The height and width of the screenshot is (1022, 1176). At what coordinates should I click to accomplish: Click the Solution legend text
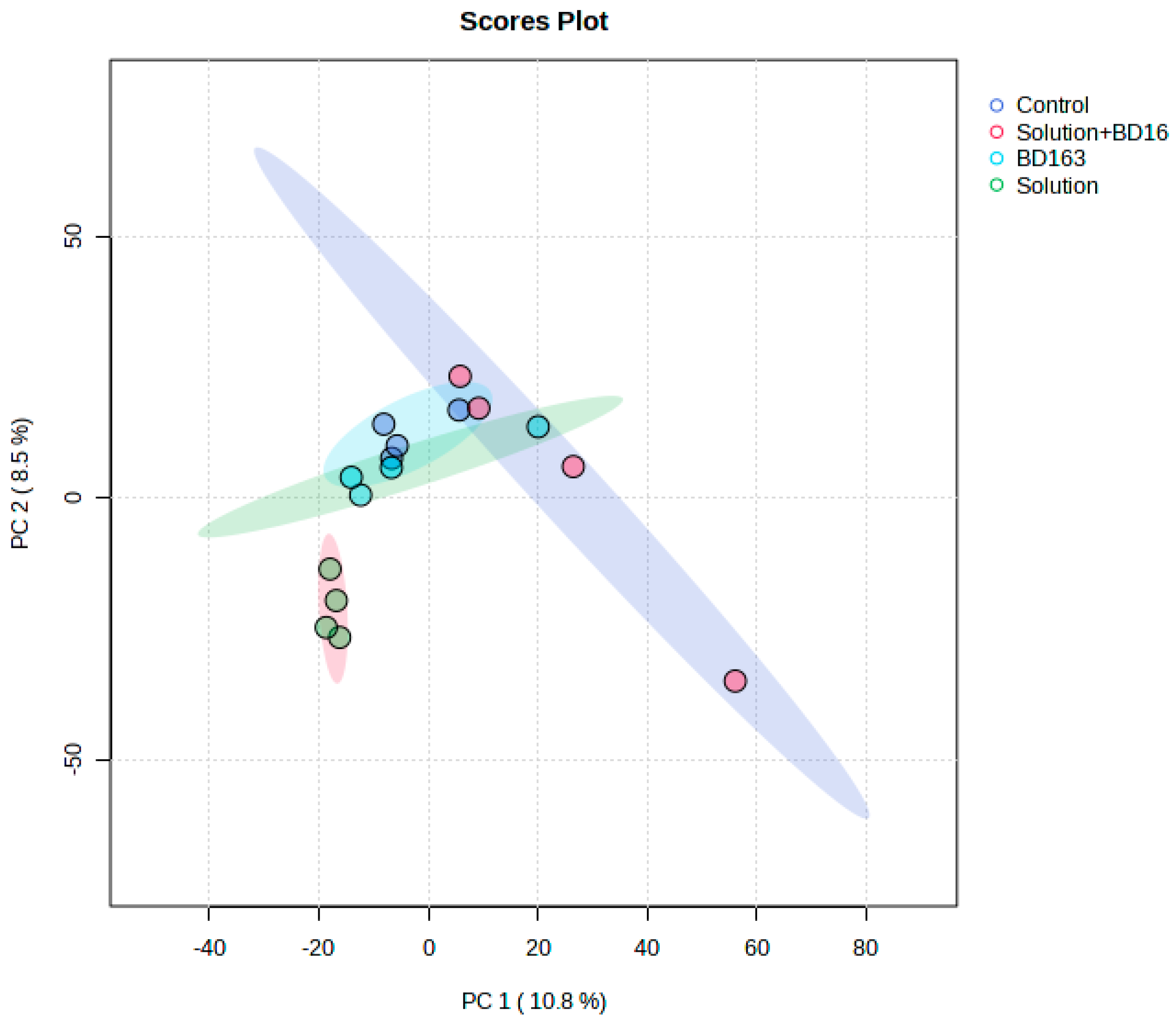coord(1057,186)
